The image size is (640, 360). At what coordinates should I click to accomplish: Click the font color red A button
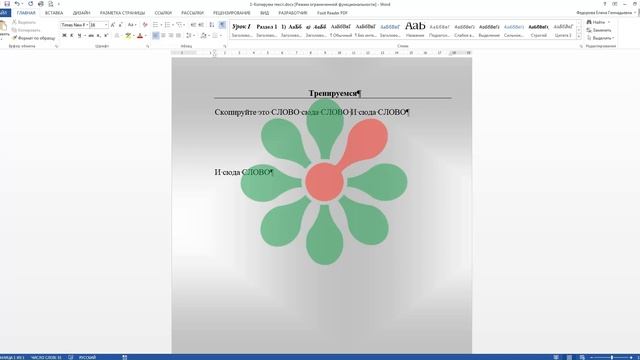point(140,36)
